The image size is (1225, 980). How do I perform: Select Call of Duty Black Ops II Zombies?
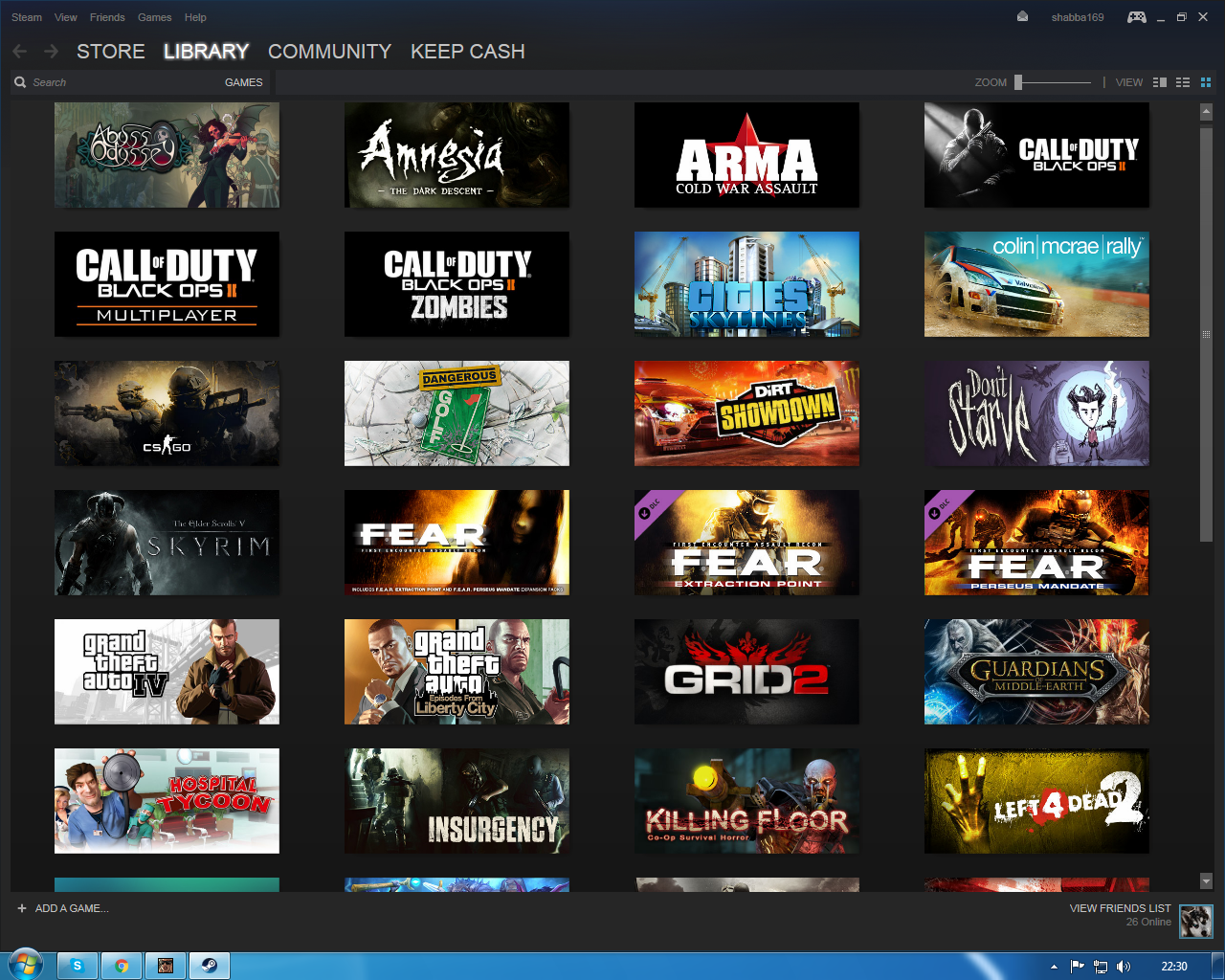457,284
